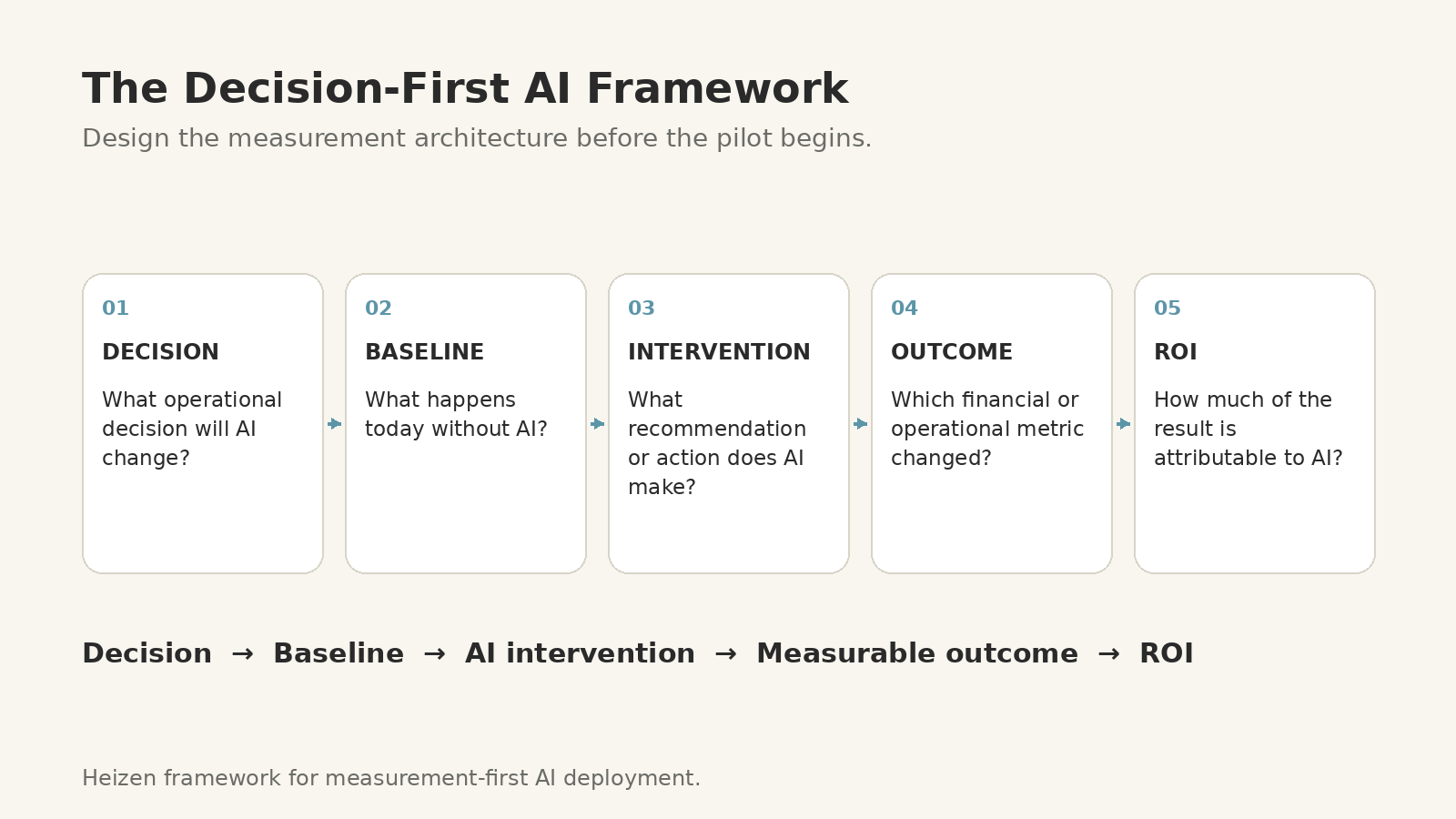Click the arrow between Outcome and ROI cards
The height and width of the screenshot is (819, 1456).
[x=1124, y=424]
